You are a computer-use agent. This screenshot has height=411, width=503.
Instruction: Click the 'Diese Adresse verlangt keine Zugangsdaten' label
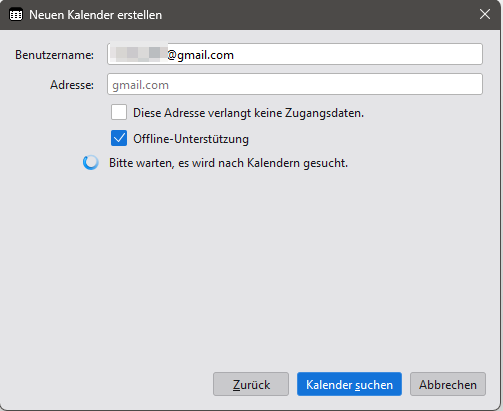tap(248, 113)
